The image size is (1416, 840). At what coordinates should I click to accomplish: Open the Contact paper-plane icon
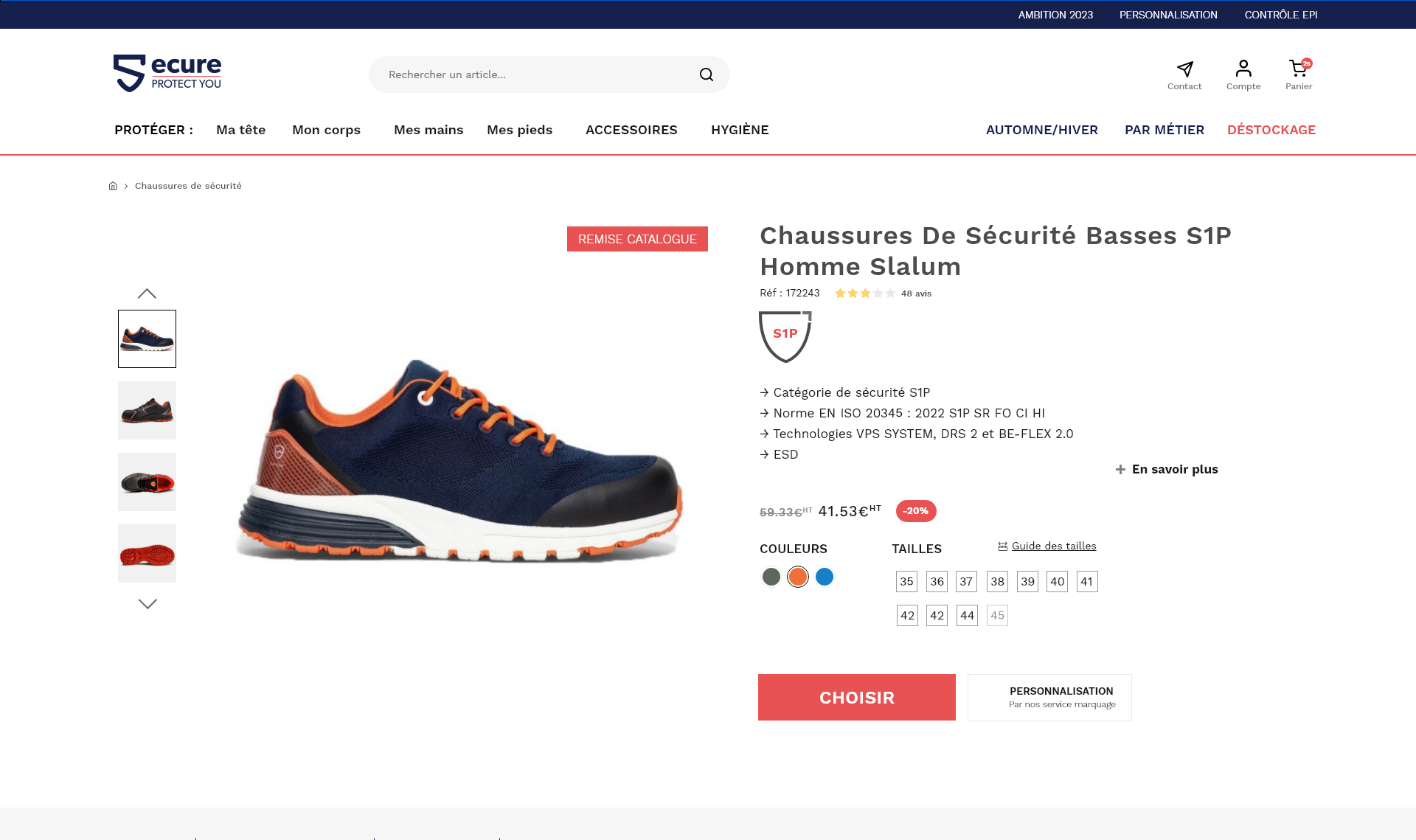[x=1184, y=69]
